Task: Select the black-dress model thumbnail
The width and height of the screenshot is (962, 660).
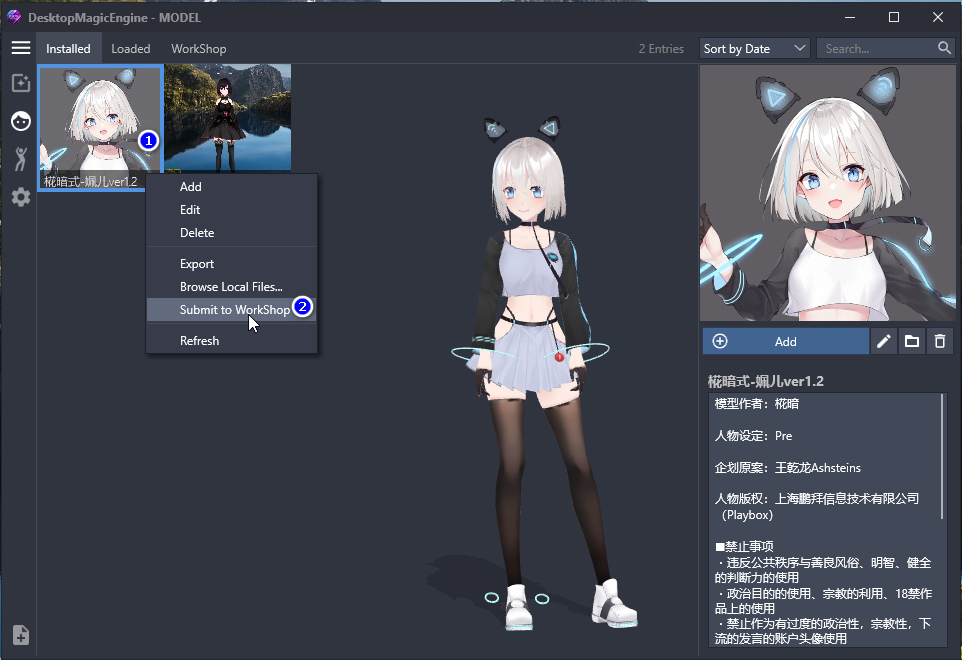Action: coord(228,118)
